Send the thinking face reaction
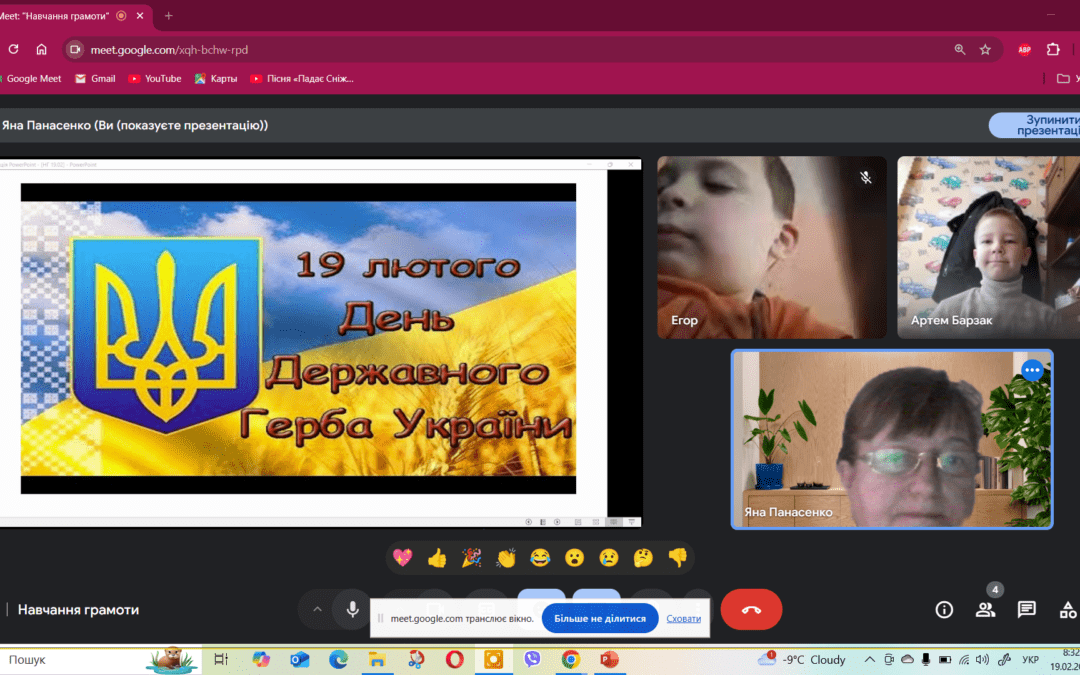This screenshot has height=675, width=1080. pyautogui.click(x=643, y=557)
